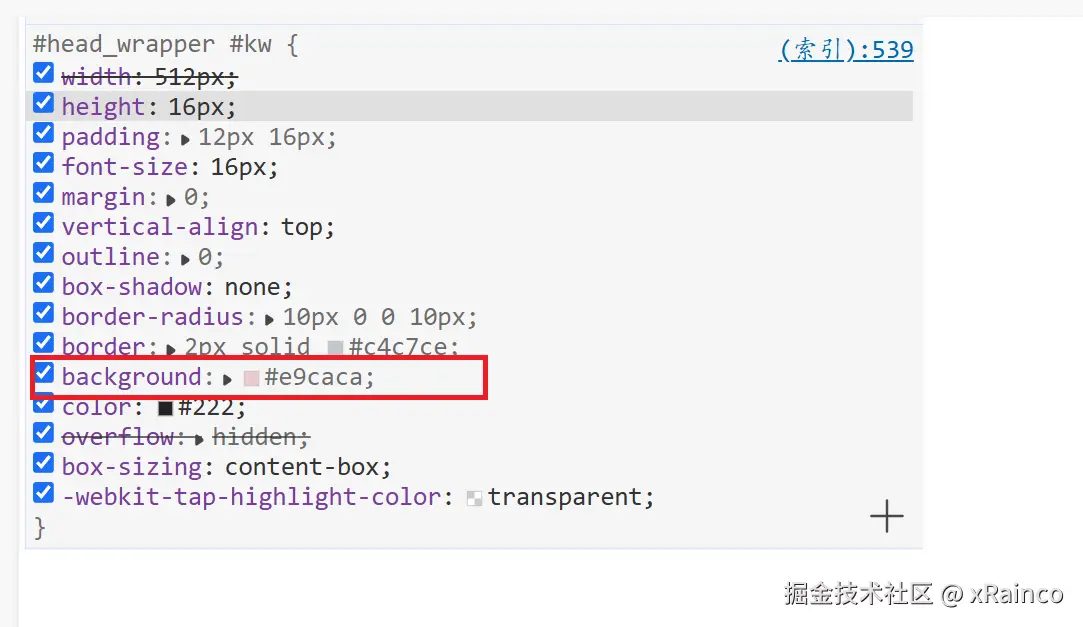This screenshot has width=1083, height=627.
Task: Disable the height property checkbox
Action: click(43, 103)
